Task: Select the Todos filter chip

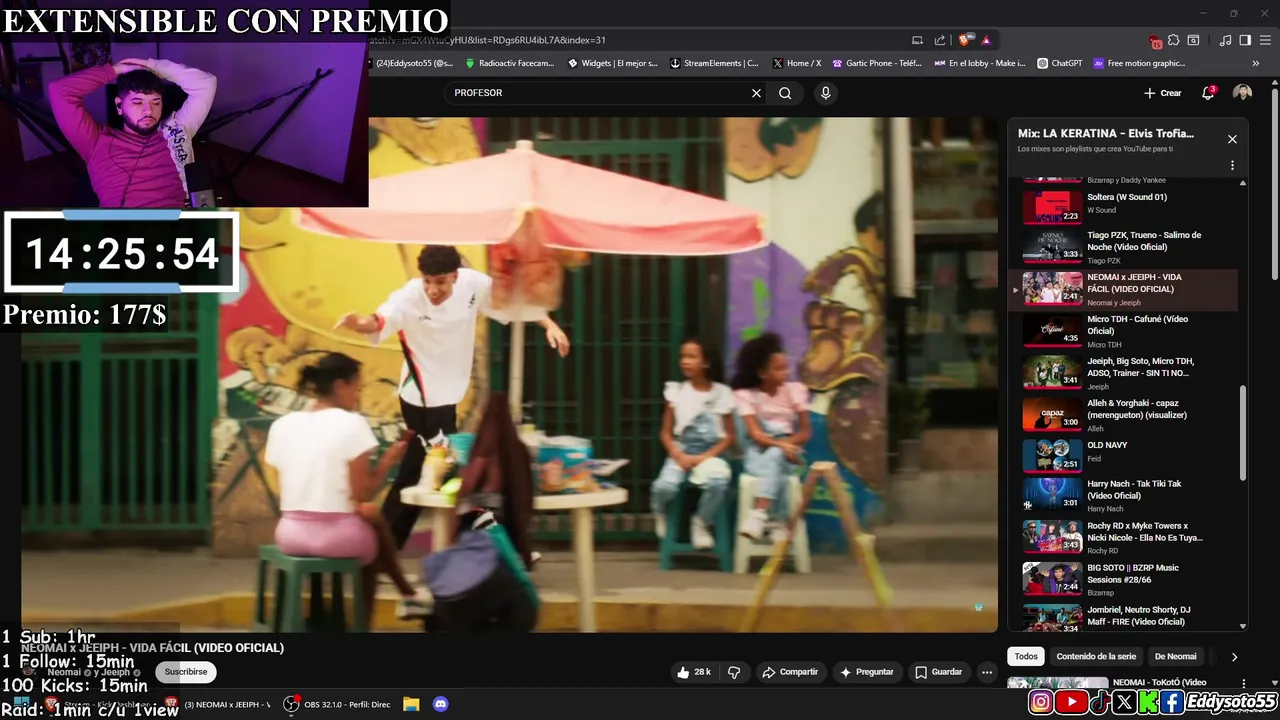Action: tap(1026, 656)
